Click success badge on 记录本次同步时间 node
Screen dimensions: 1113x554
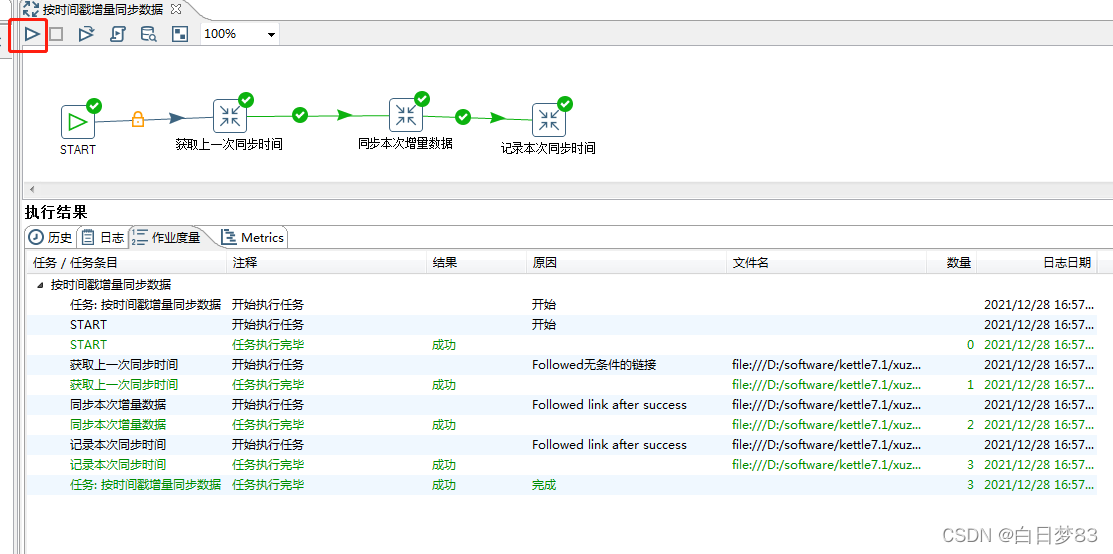[x=565, y=104]
